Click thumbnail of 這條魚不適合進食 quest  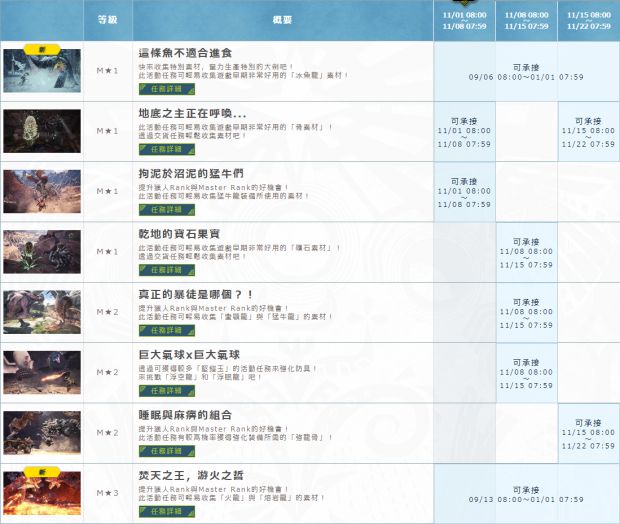click(42, 71)
